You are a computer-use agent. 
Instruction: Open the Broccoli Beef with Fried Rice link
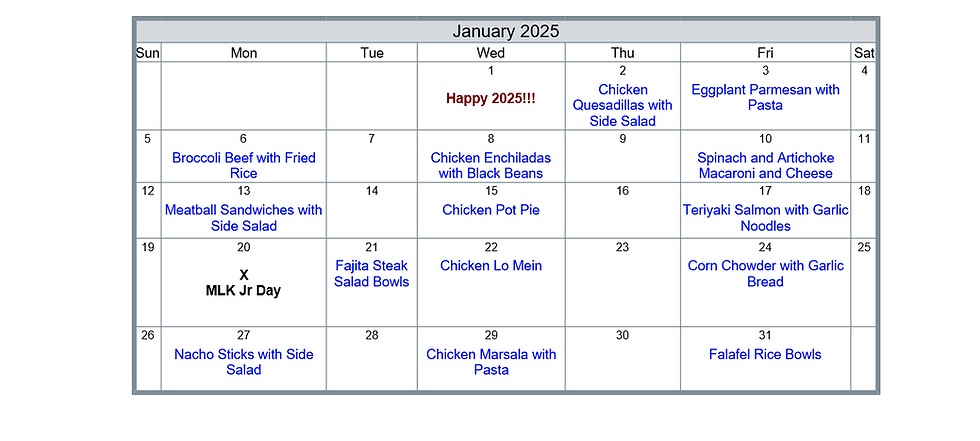point(244,166)
